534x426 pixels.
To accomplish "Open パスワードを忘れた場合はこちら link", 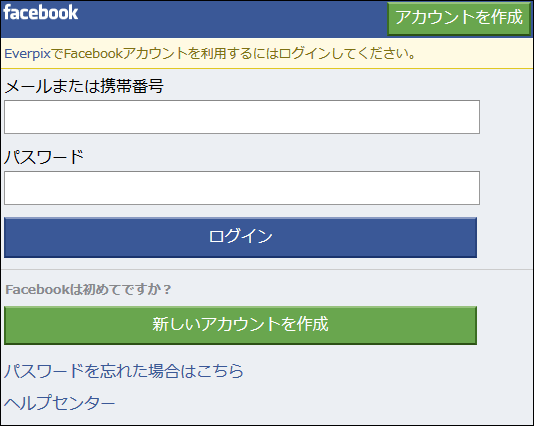I will [124, 370].
